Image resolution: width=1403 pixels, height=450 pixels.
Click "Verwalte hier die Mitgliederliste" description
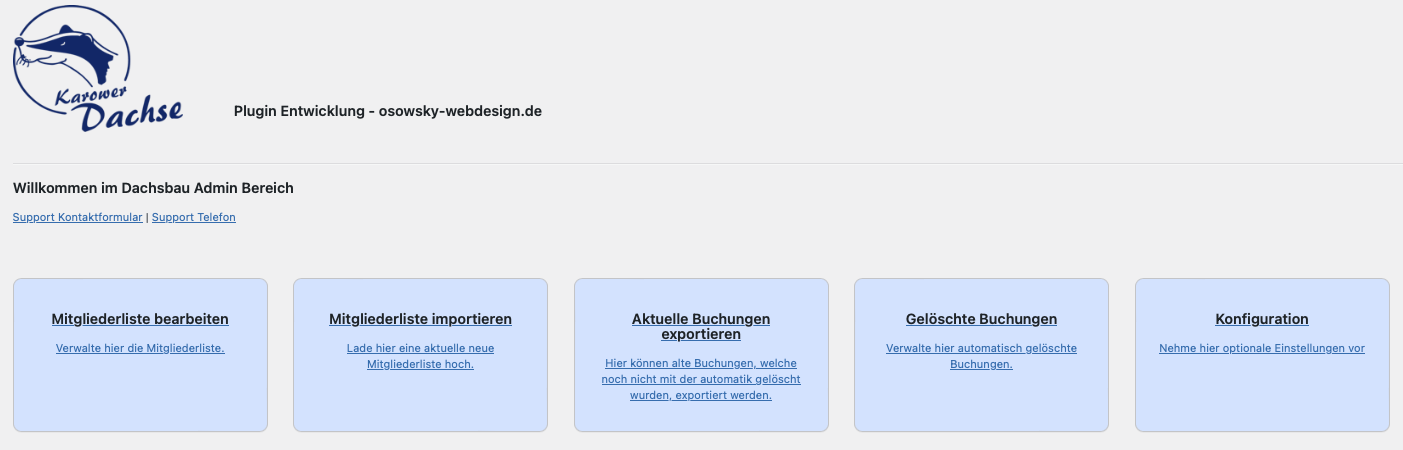click(140, 348)
